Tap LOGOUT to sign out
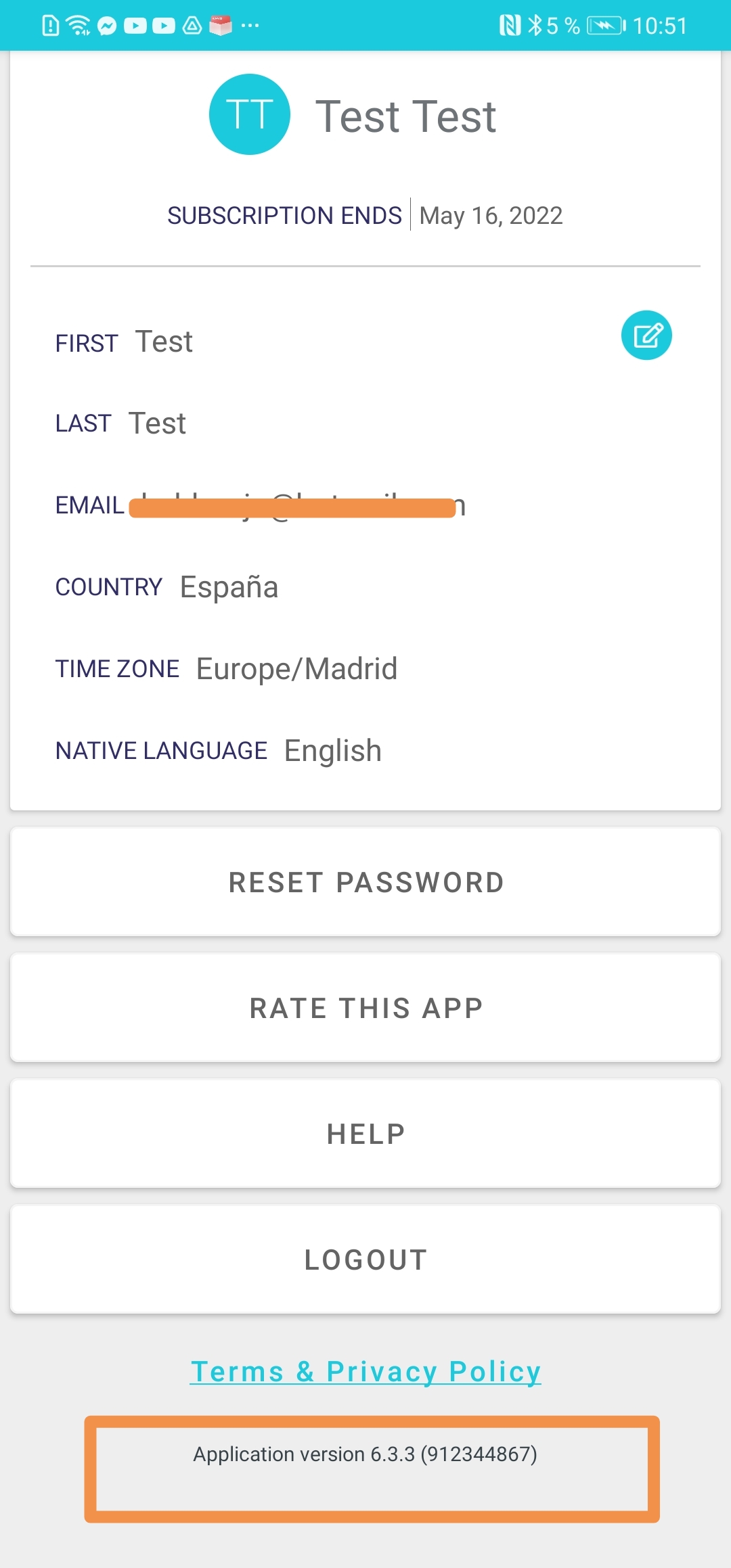 (x=365, y=1260)
